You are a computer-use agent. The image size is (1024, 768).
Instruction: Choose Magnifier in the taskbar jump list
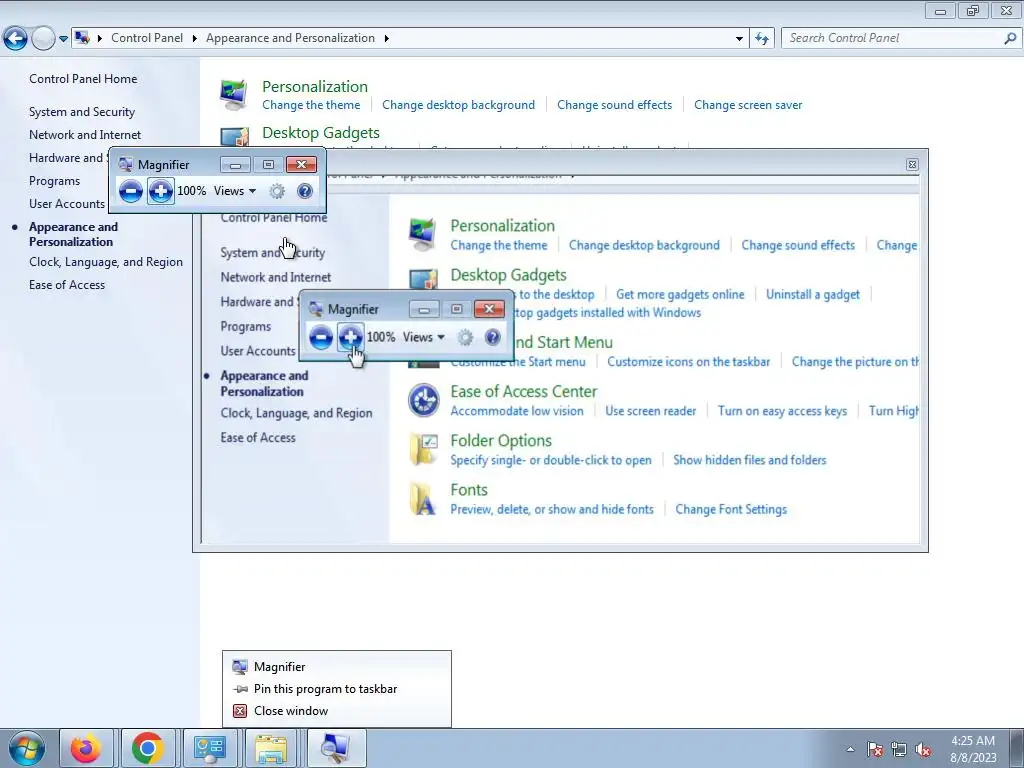point(336,667)
